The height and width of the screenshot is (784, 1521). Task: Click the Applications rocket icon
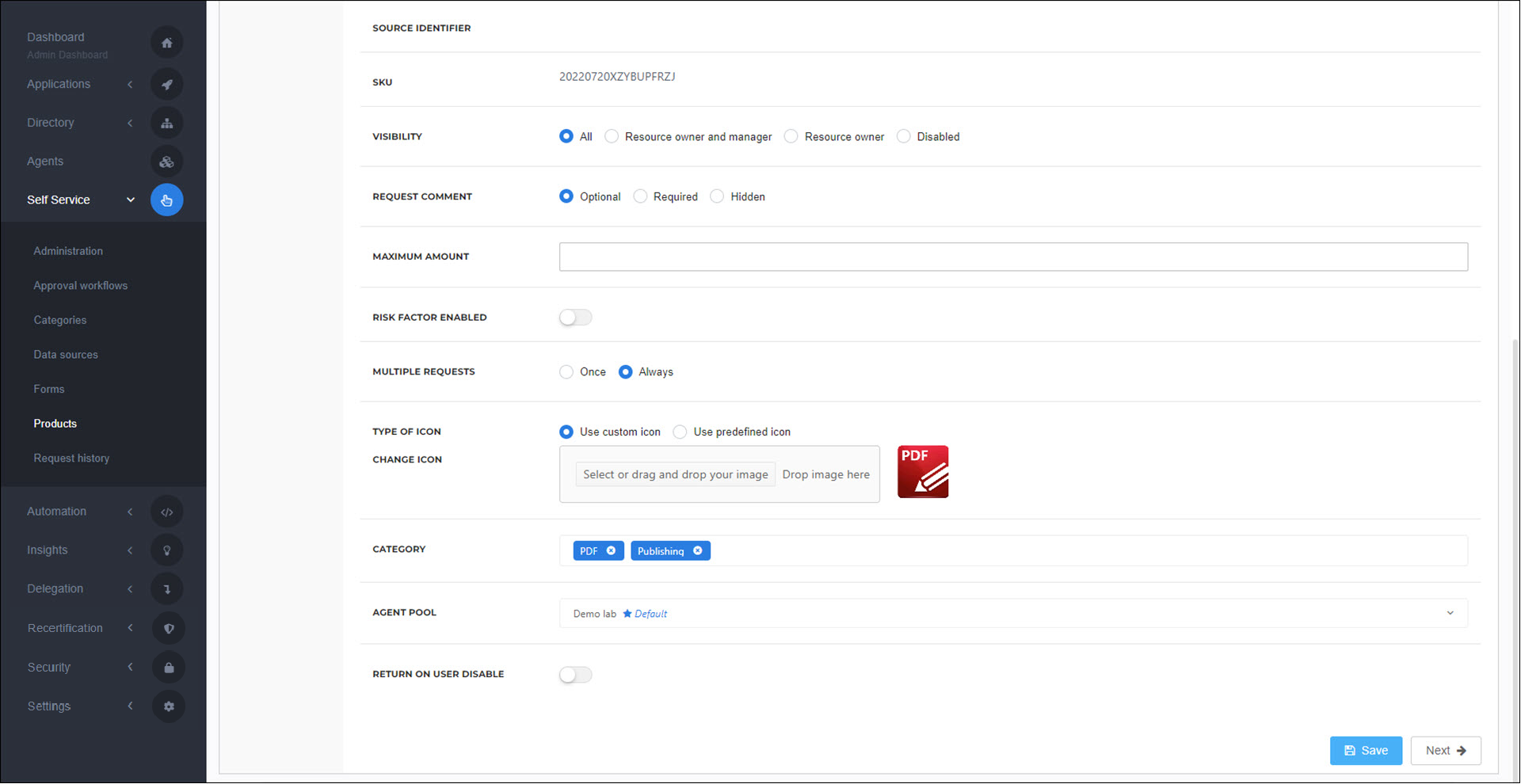click(x=166, y=84)
